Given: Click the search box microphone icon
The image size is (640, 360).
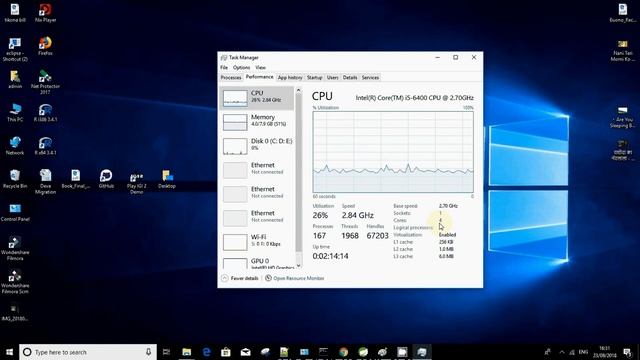Looking at the screenshot, I should (148, 352).
